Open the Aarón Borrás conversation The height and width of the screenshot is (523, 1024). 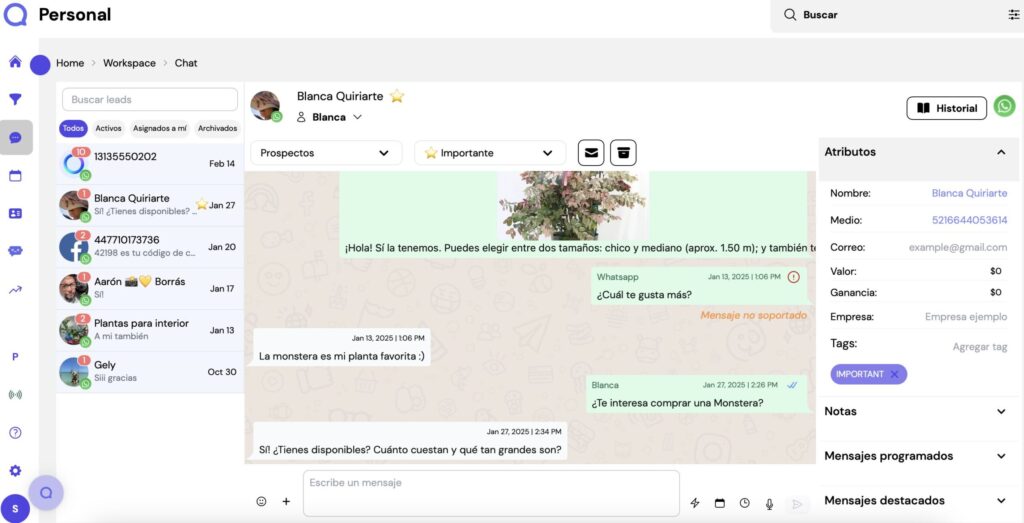pos(150,289)
